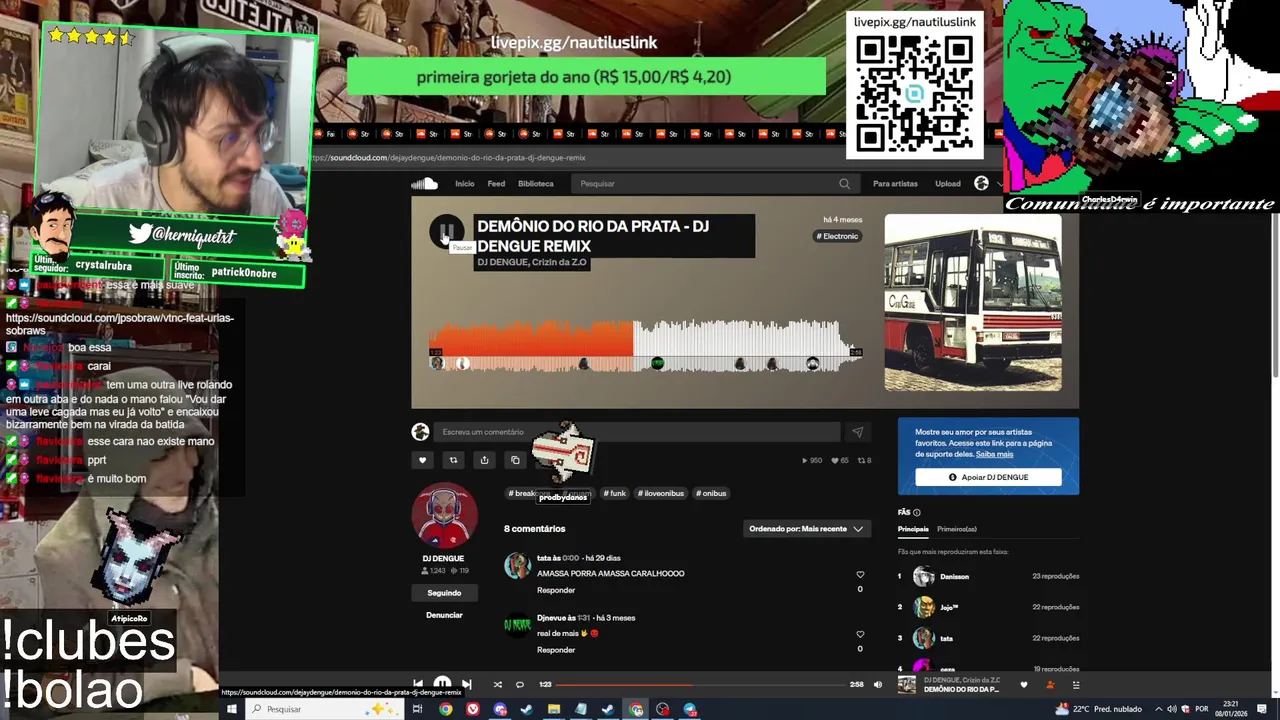Open the Windows Start menu
Viewport: 1280px width, 720px height.
point(231,709)
